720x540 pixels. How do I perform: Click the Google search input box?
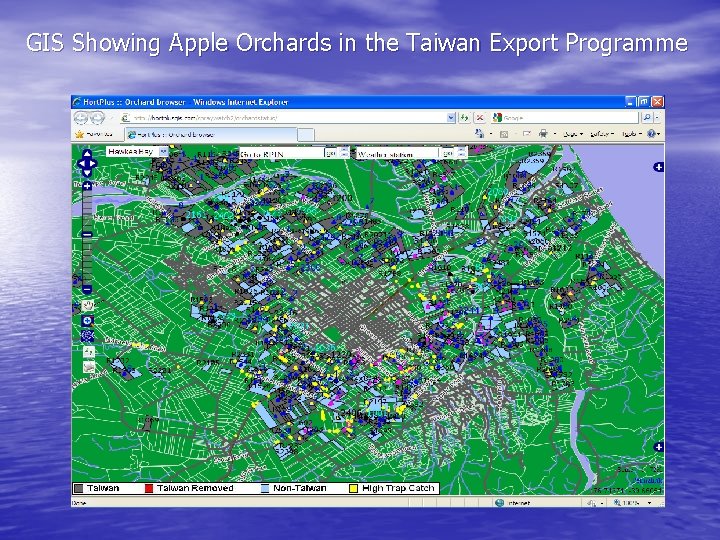[565, 118]
